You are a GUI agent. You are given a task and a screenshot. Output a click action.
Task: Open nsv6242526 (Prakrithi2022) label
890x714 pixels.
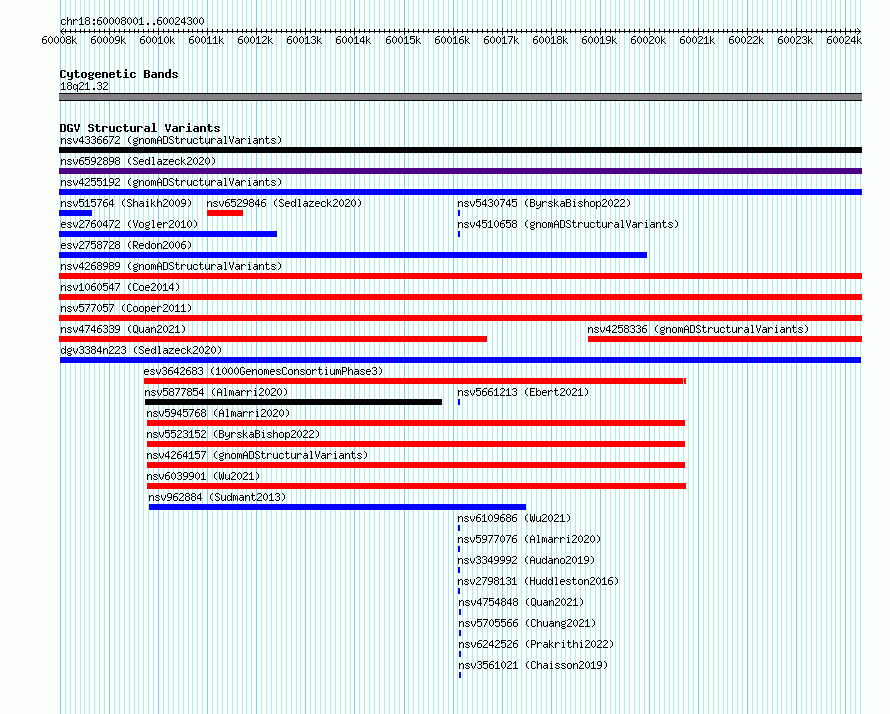[536, 644]
